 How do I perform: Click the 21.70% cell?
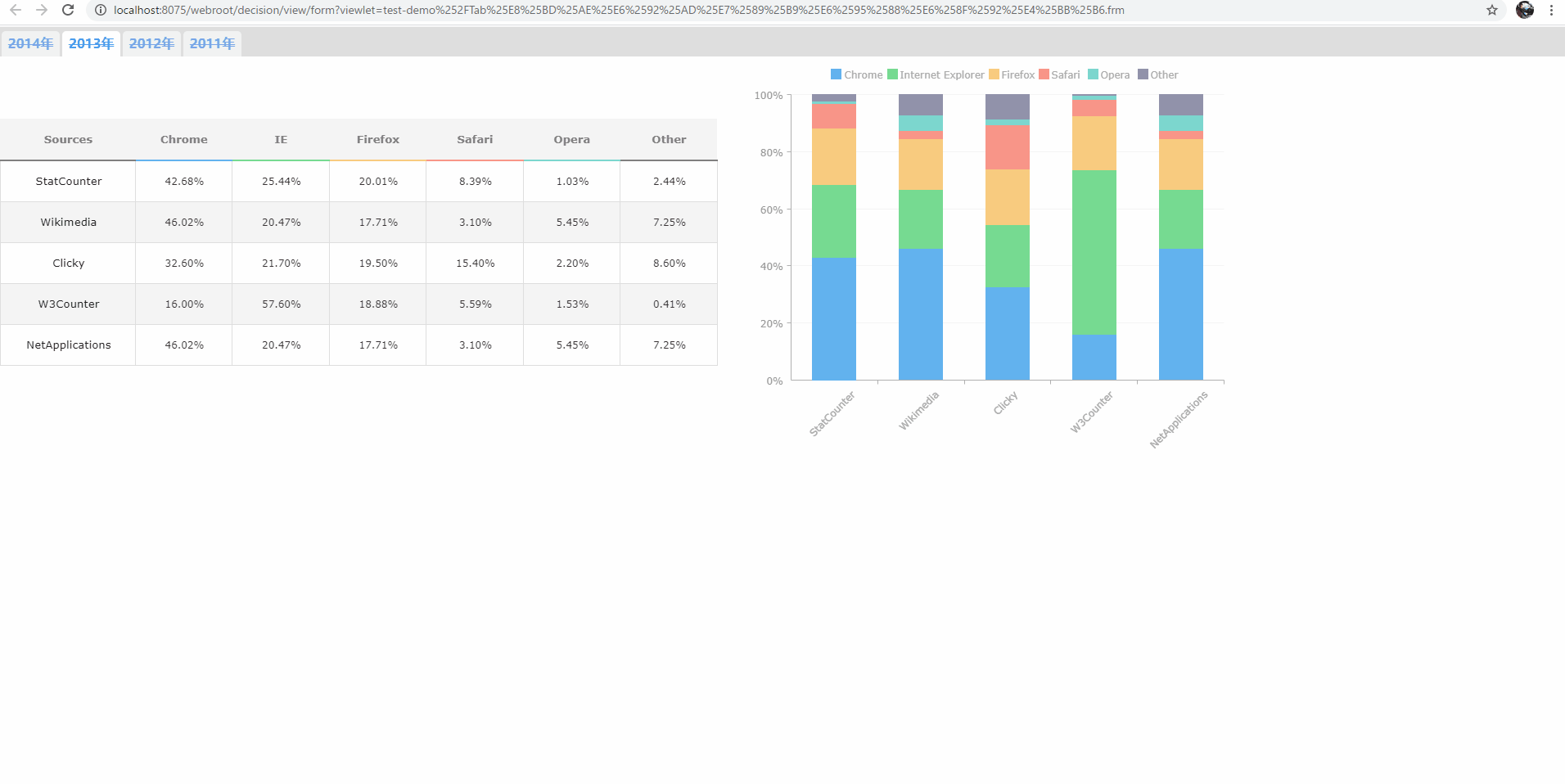point(281,264)
